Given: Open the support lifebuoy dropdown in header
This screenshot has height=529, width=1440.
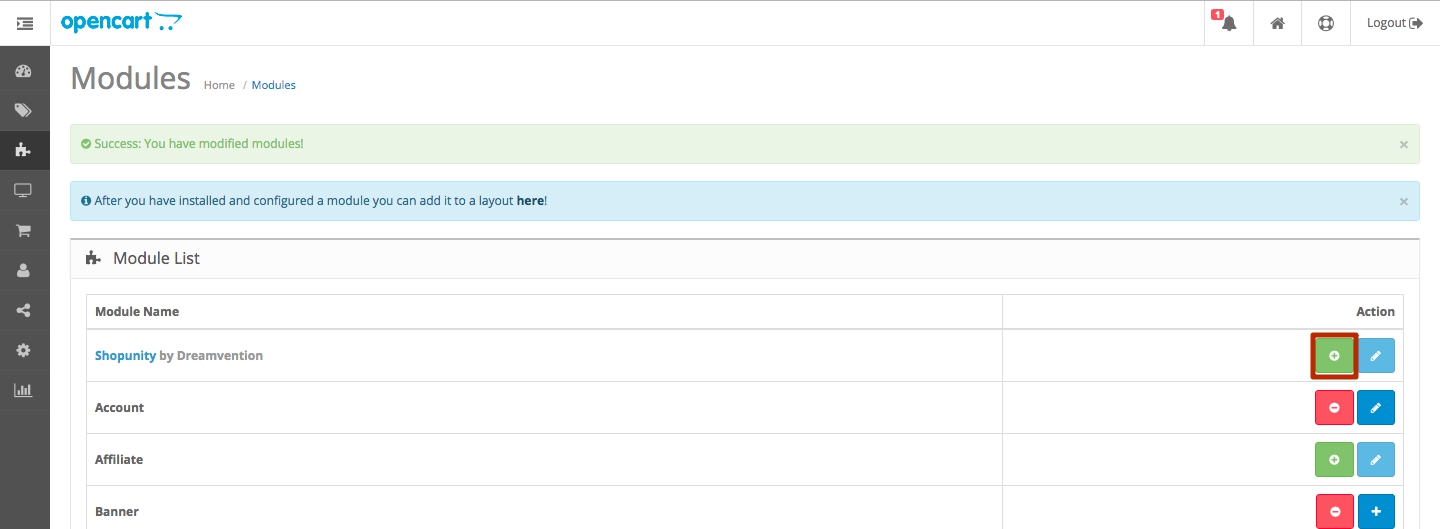Looking at the screenshot, I should click(x=1326, y=23).
